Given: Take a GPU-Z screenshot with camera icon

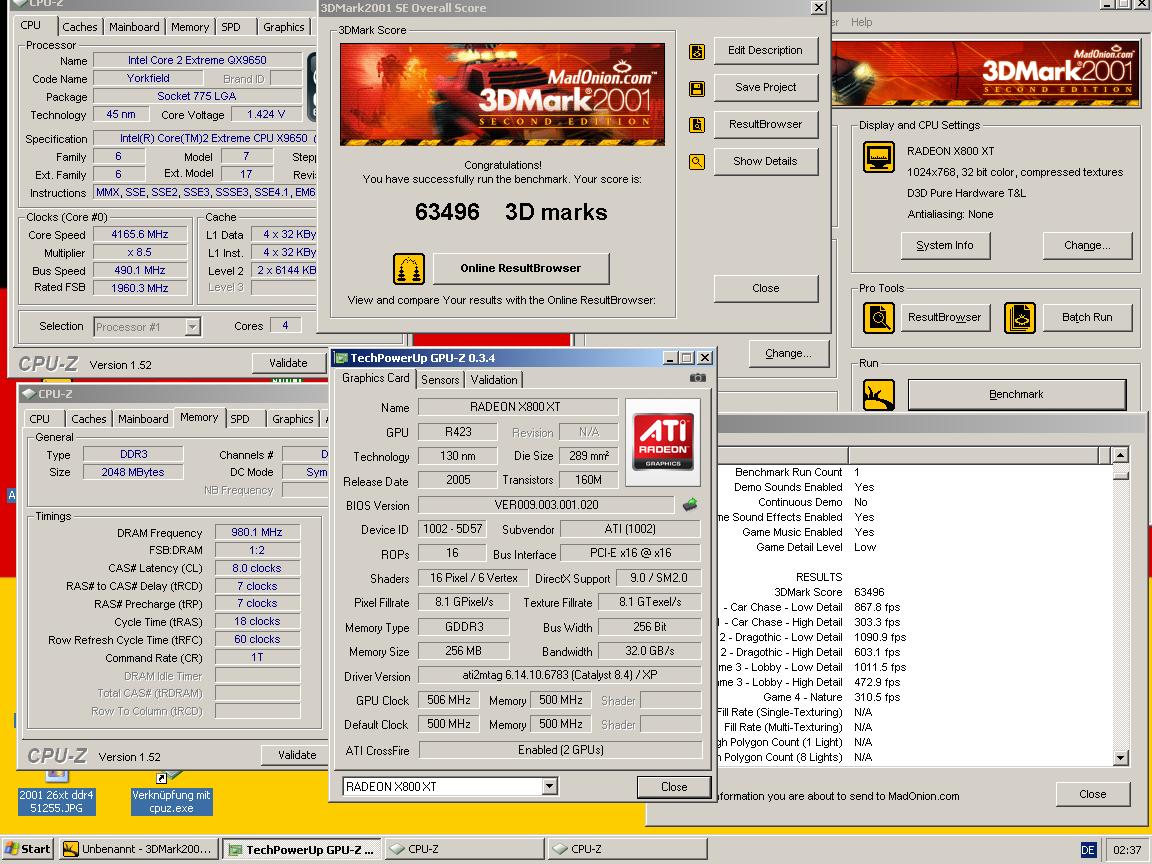Looking at the screenshot, I should click(x=697, y=378).
